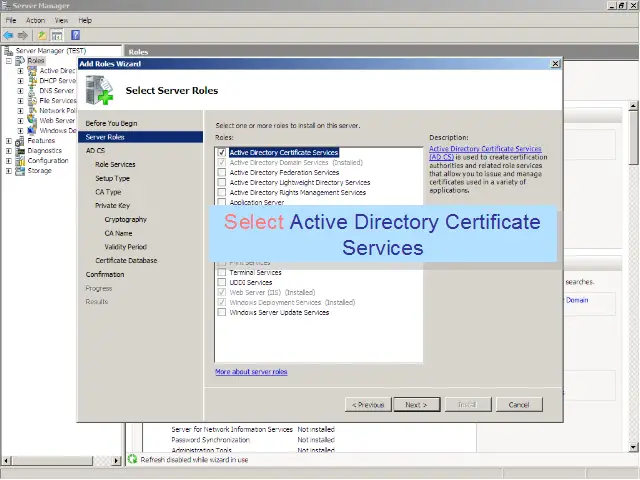Open the More about server roles link
Viewport: 640px width, 480px height.
pos(251,372)
